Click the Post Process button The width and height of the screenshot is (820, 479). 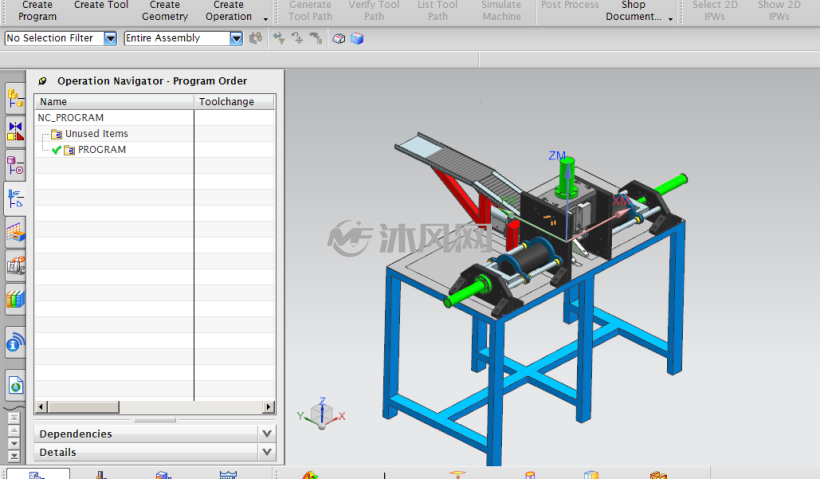570,5
